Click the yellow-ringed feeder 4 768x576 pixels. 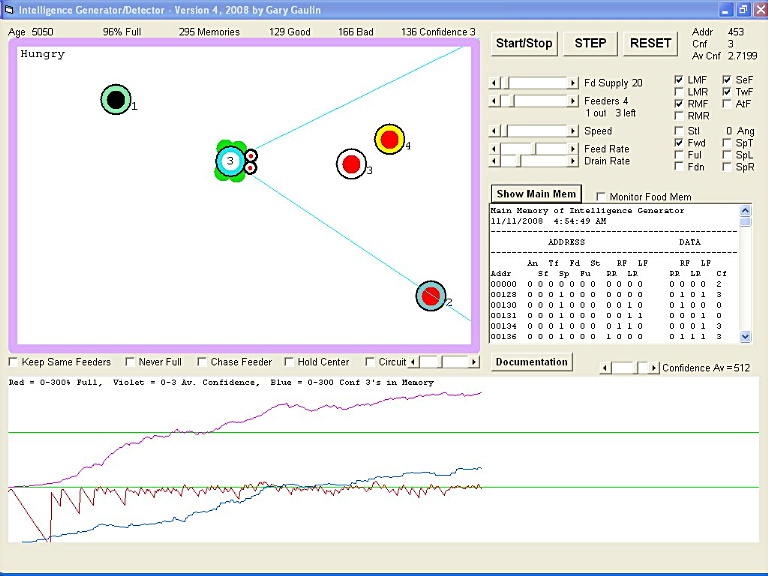coord(389,139)
